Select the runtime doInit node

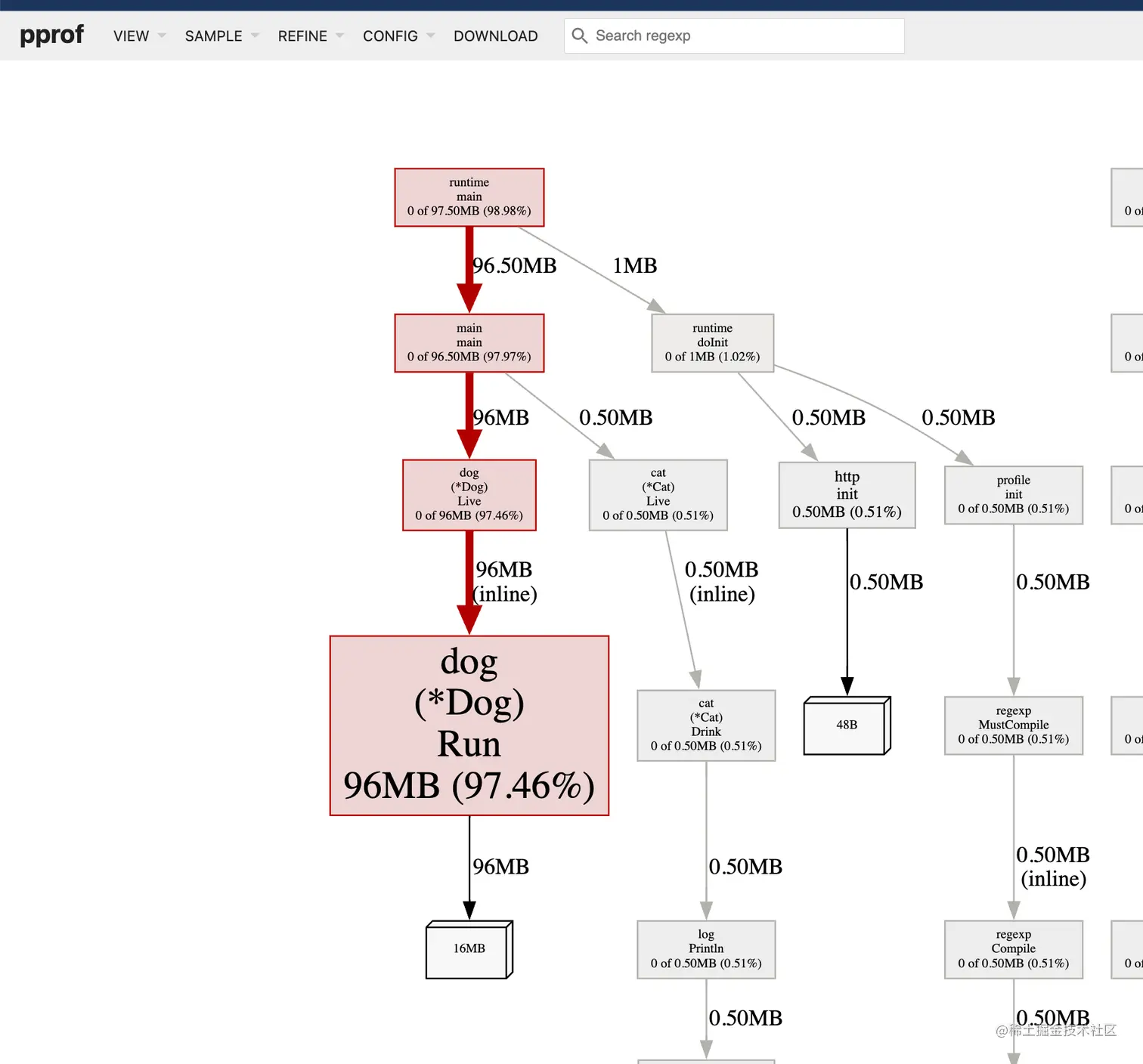click(x=713, y=343)
